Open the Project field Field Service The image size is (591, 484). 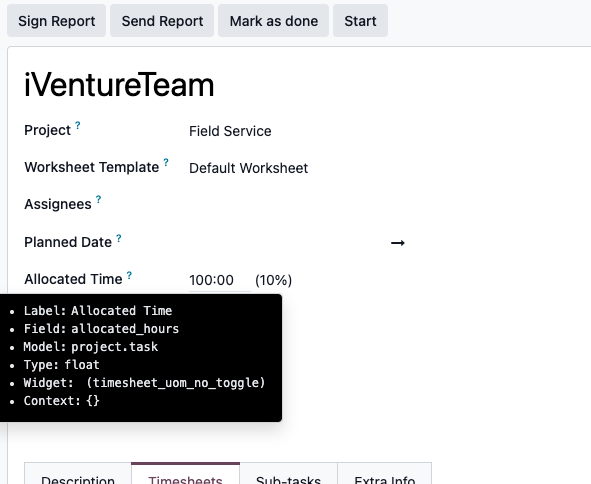point(230,131)
